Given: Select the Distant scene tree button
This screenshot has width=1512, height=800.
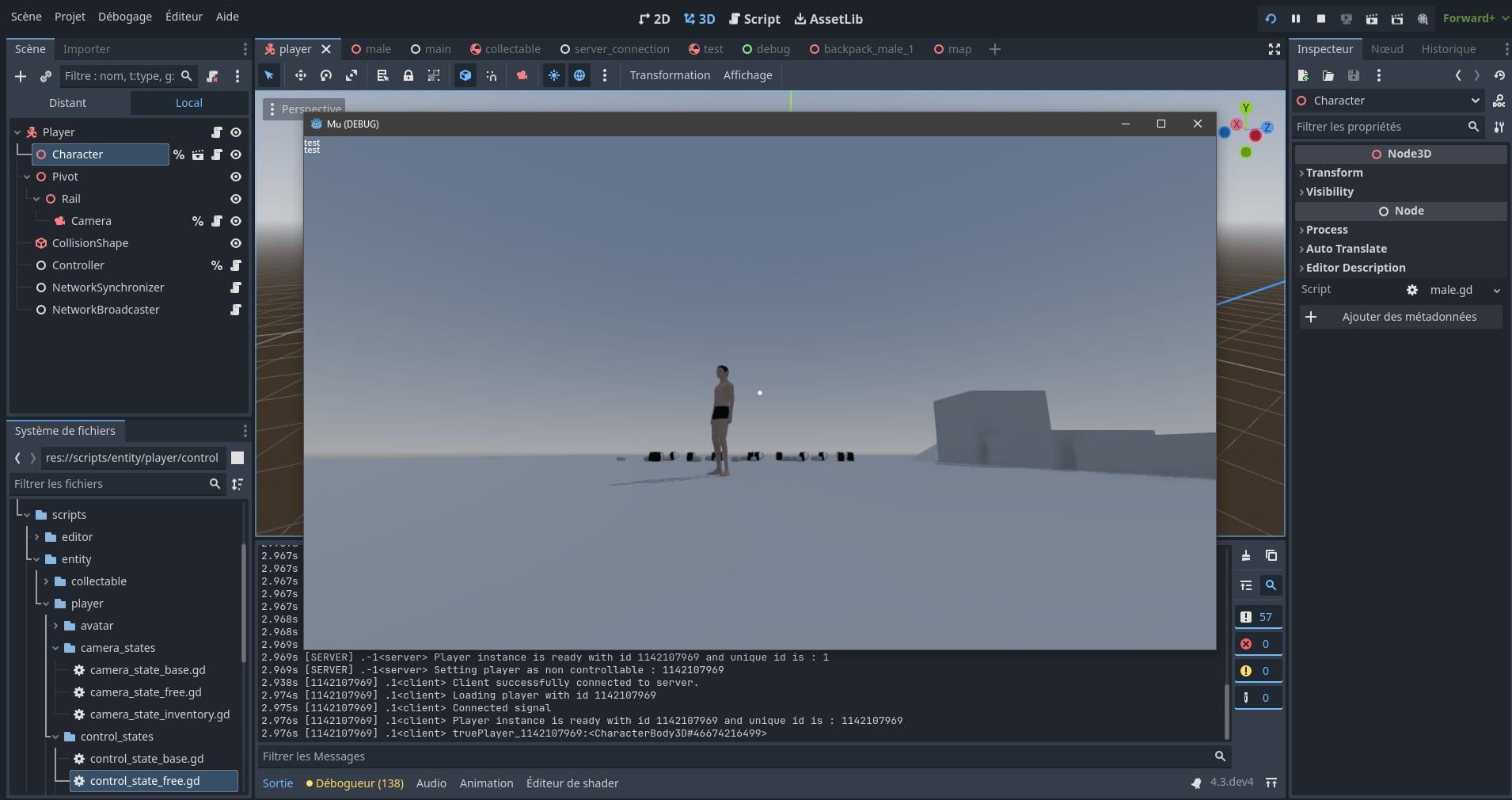Looking at the screenshot, I should 68,103.
